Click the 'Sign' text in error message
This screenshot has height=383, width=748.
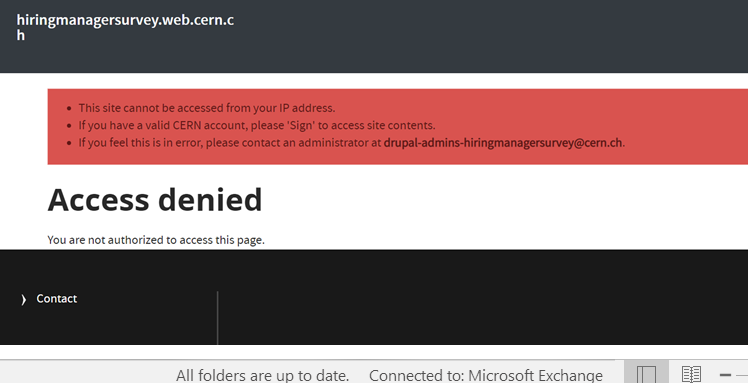tap(301, 125)
